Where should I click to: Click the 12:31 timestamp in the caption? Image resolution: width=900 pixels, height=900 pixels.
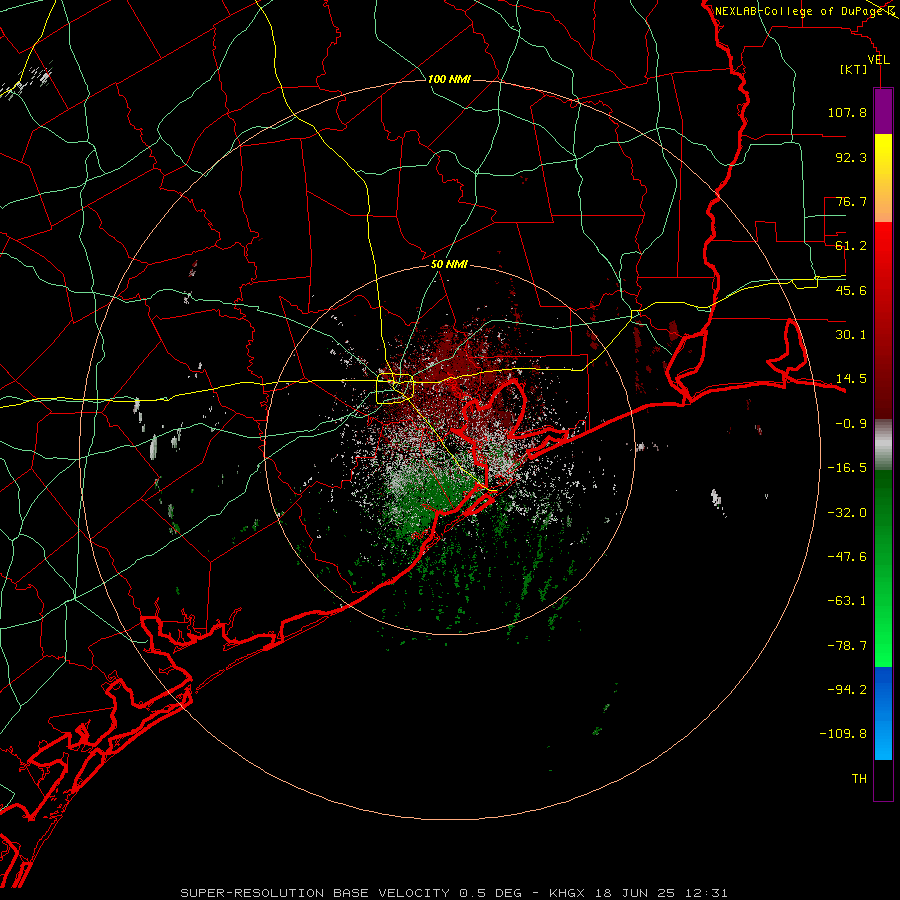coord(708,893)
